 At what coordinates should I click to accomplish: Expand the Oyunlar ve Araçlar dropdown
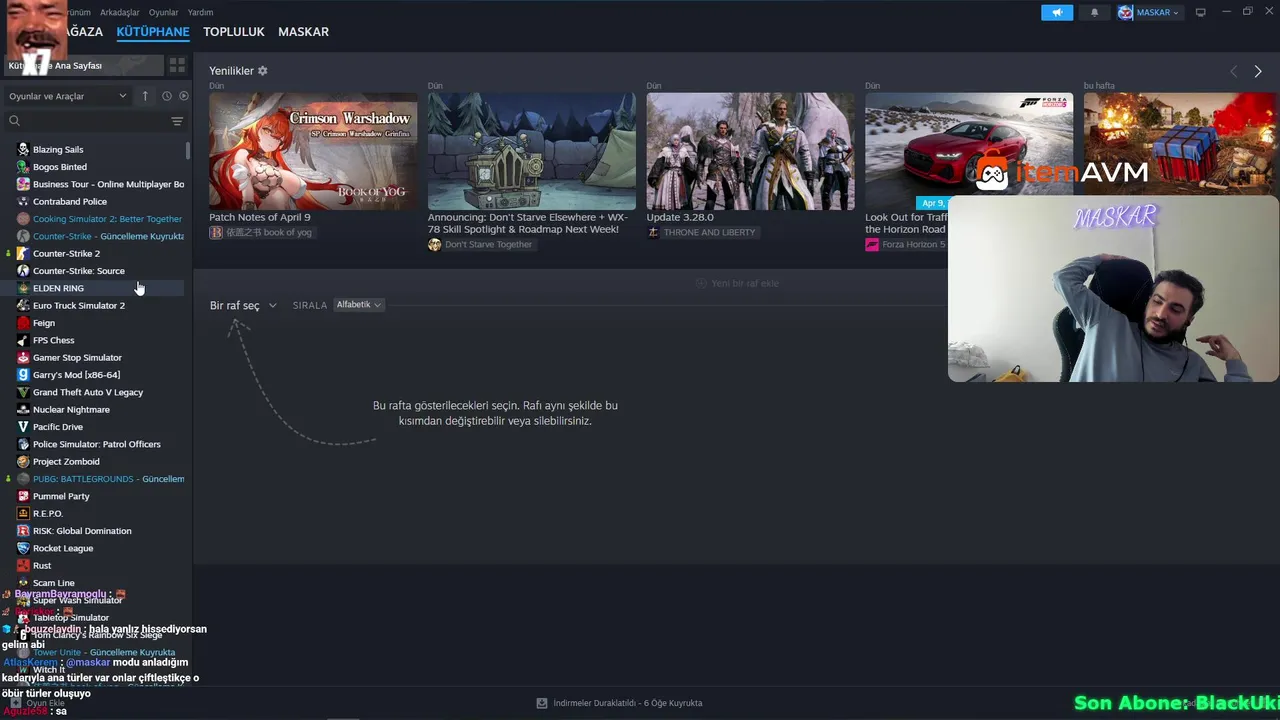point(68,96)
